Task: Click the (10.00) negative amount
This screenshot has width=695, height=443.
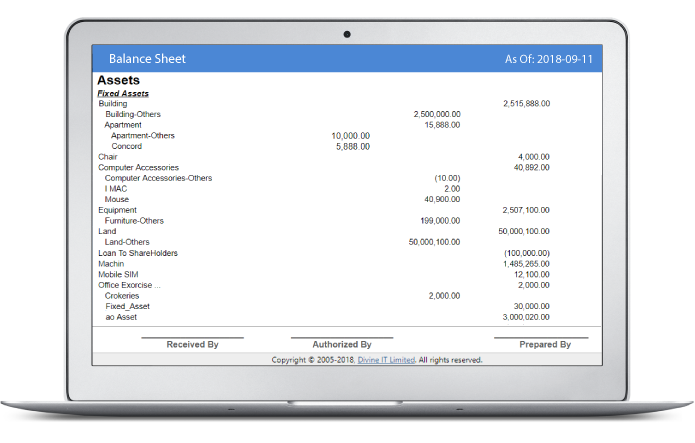Action: pos(447,178)
